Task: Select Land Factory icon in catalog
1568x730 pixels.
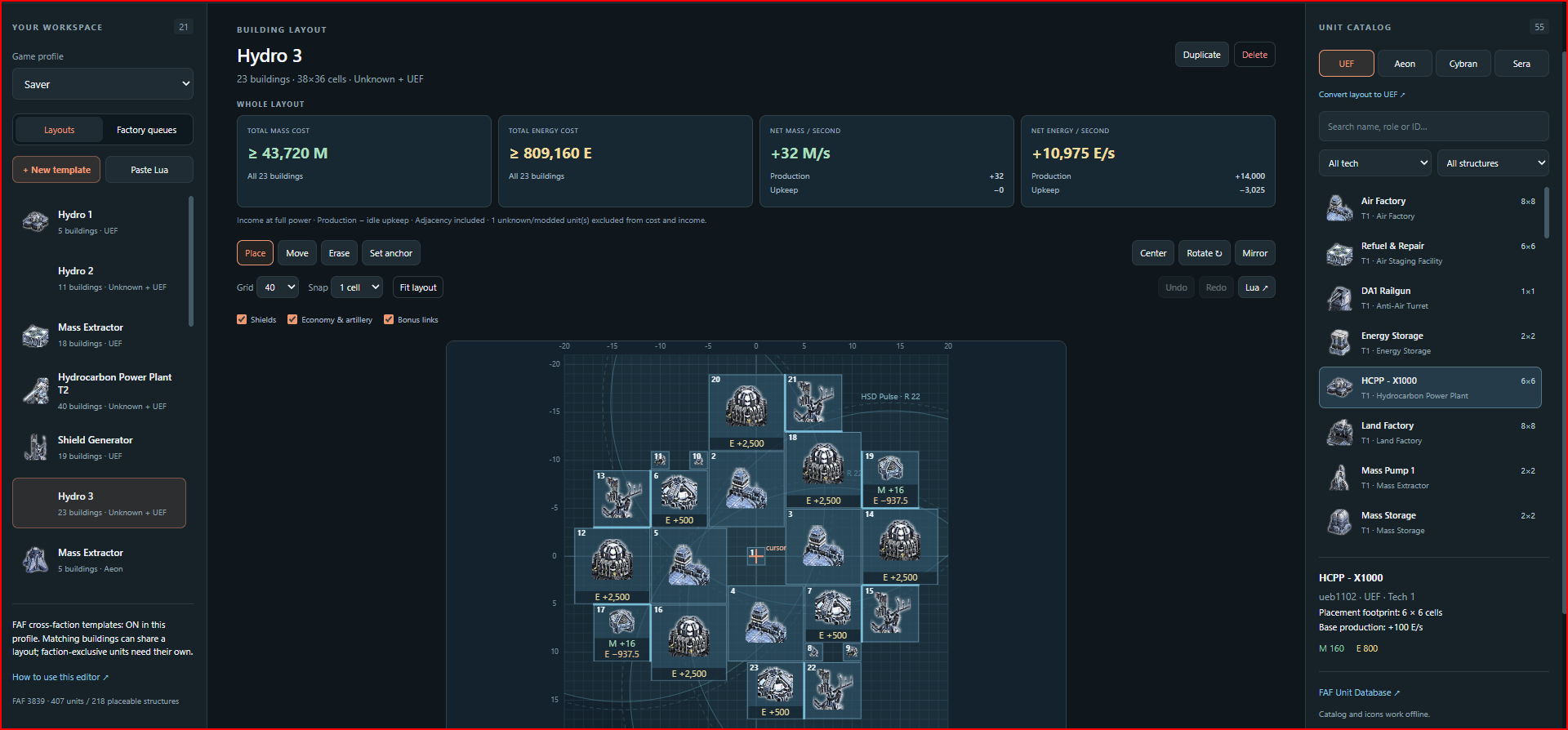Action: (1339, 433)
